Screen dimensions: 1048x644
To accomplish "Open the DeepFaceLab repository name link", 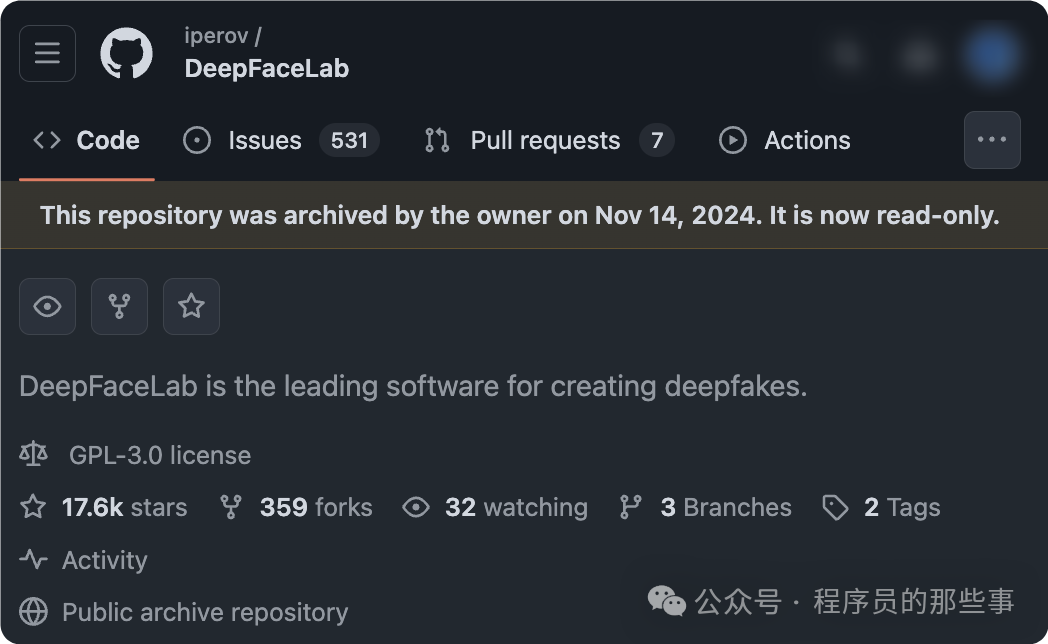I will pyautogui.click(x=267, y=69).
